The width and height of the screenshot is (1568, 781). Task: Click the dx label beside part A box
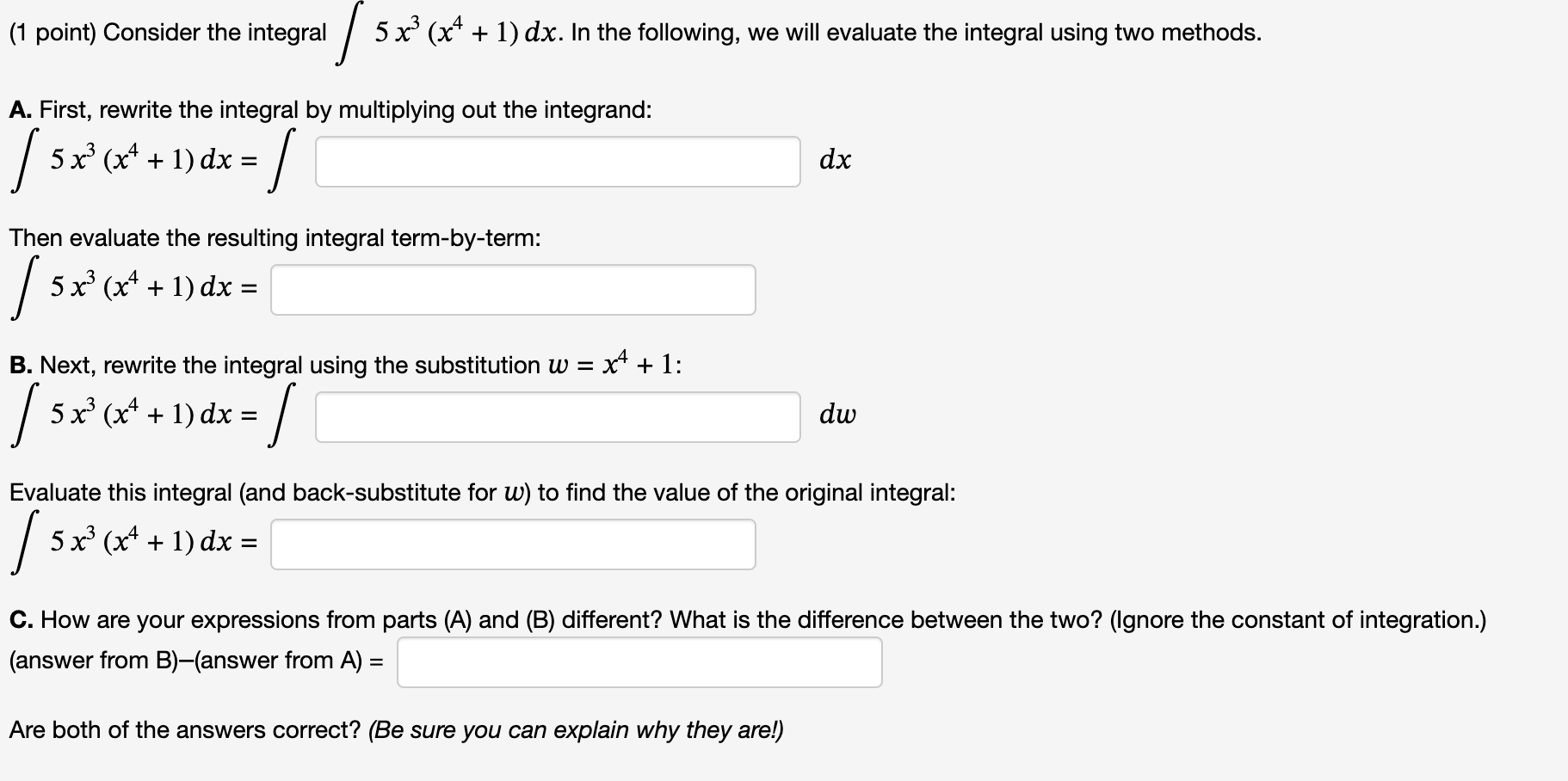[x=835, y=159]
